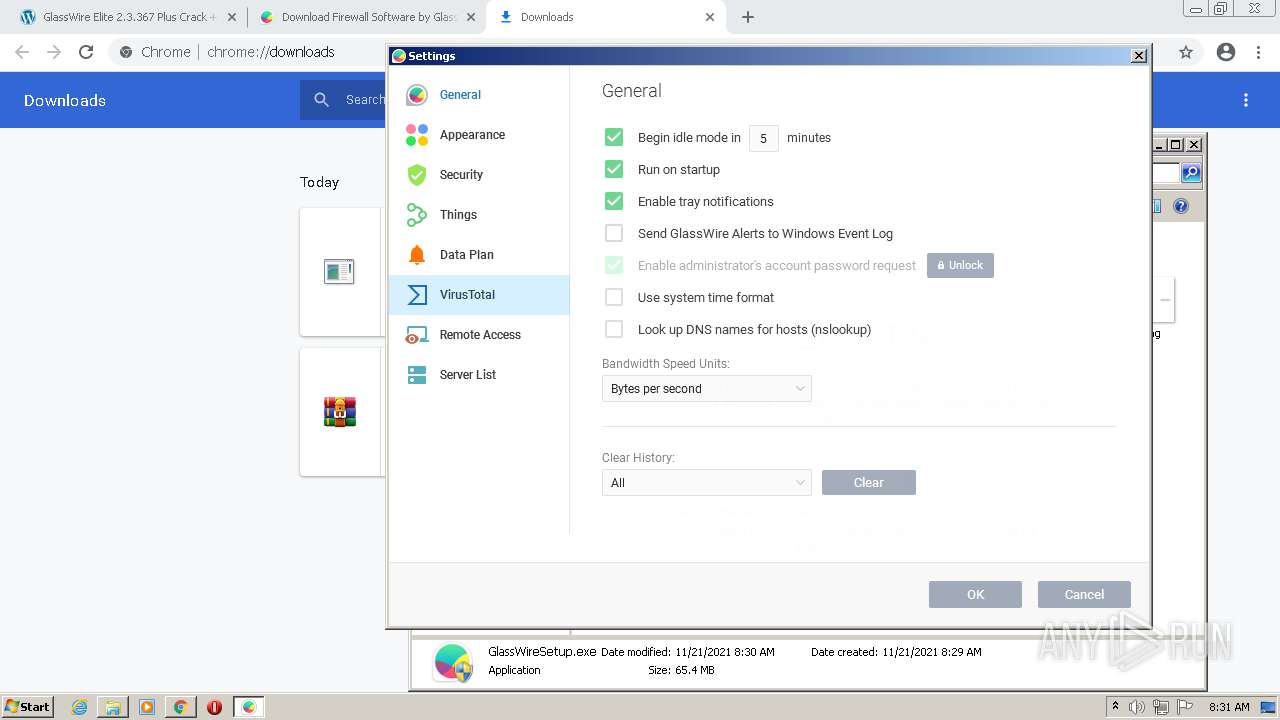Click the administrator's account password request checkbox

pyautogui.click(x=614, y=265)
